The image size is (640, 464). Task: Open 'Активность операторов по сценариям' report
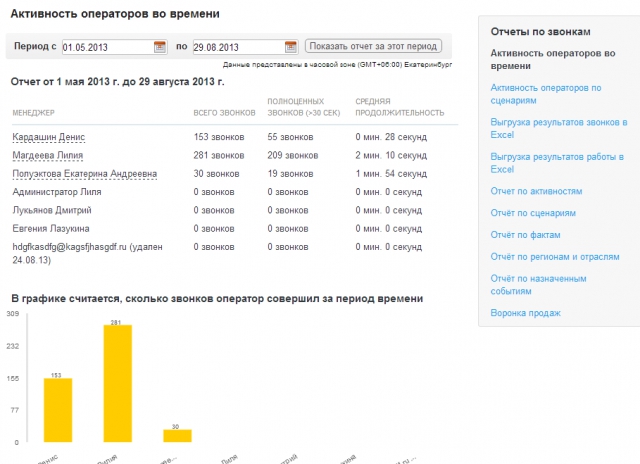[546, 94]
